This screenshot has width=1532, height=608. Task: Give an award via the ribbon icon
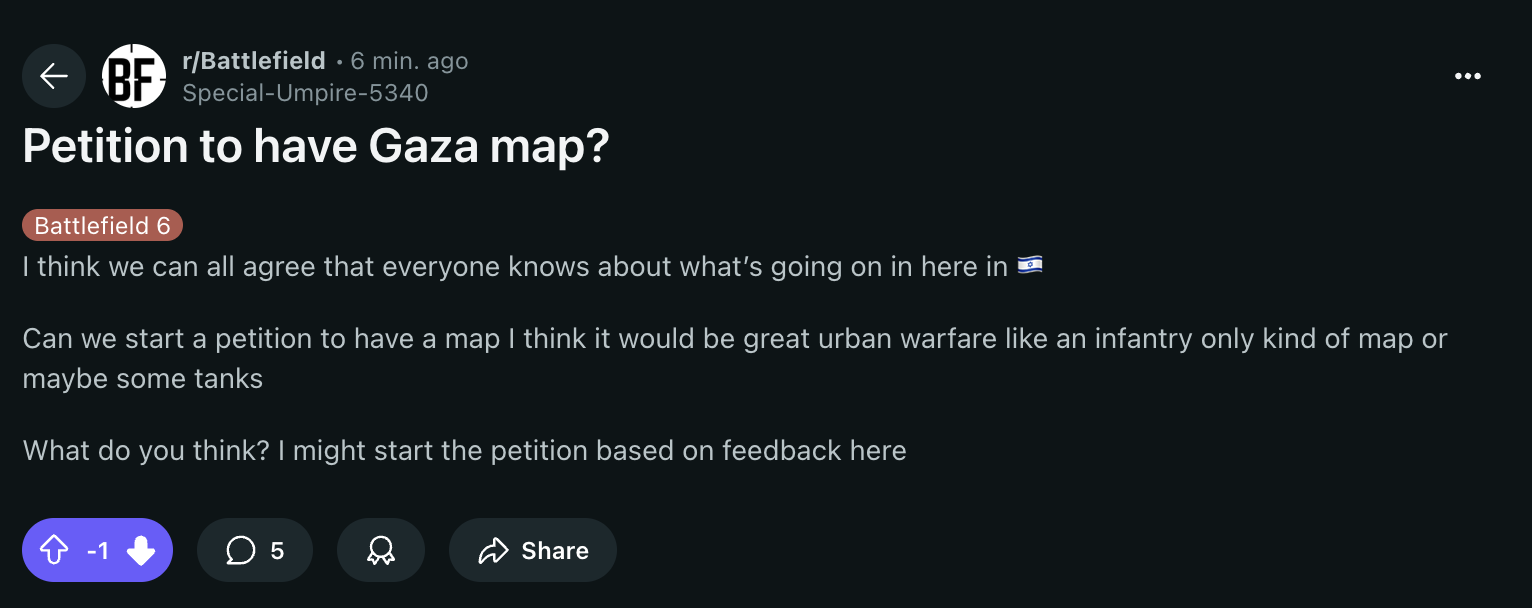click(380, 550)
